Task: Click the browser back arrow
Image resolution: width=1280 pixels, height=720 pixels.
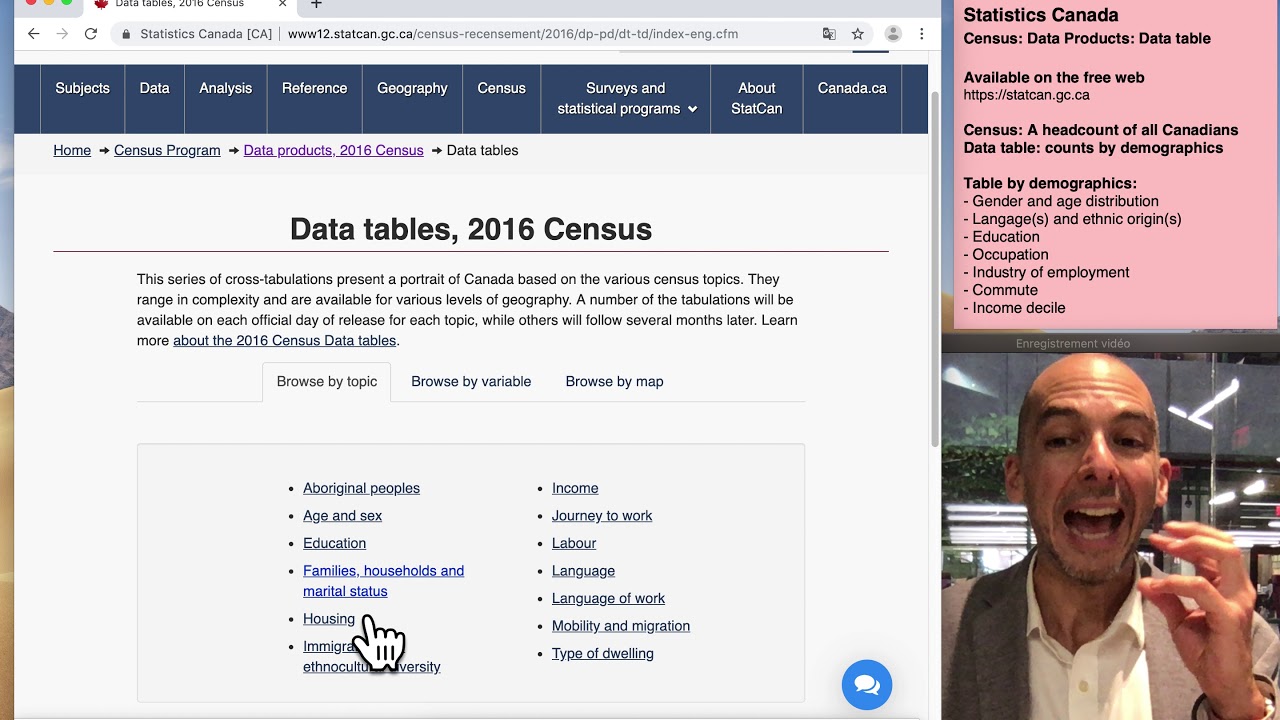Action: (x=34, y=34)
